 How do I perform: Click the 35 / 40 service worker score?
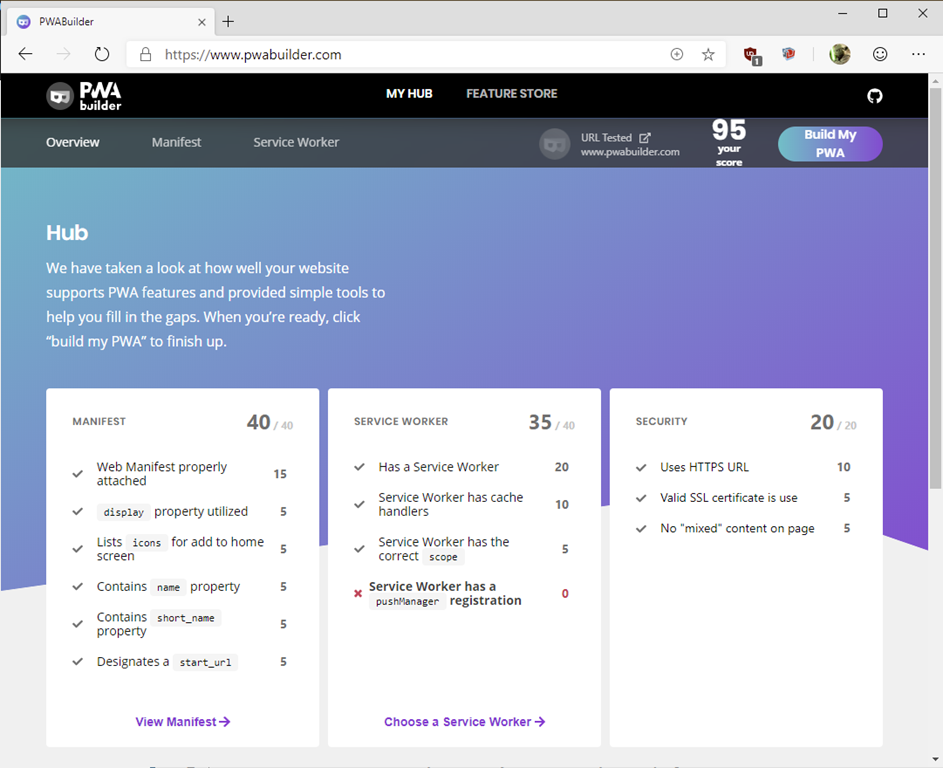point(551,422)
